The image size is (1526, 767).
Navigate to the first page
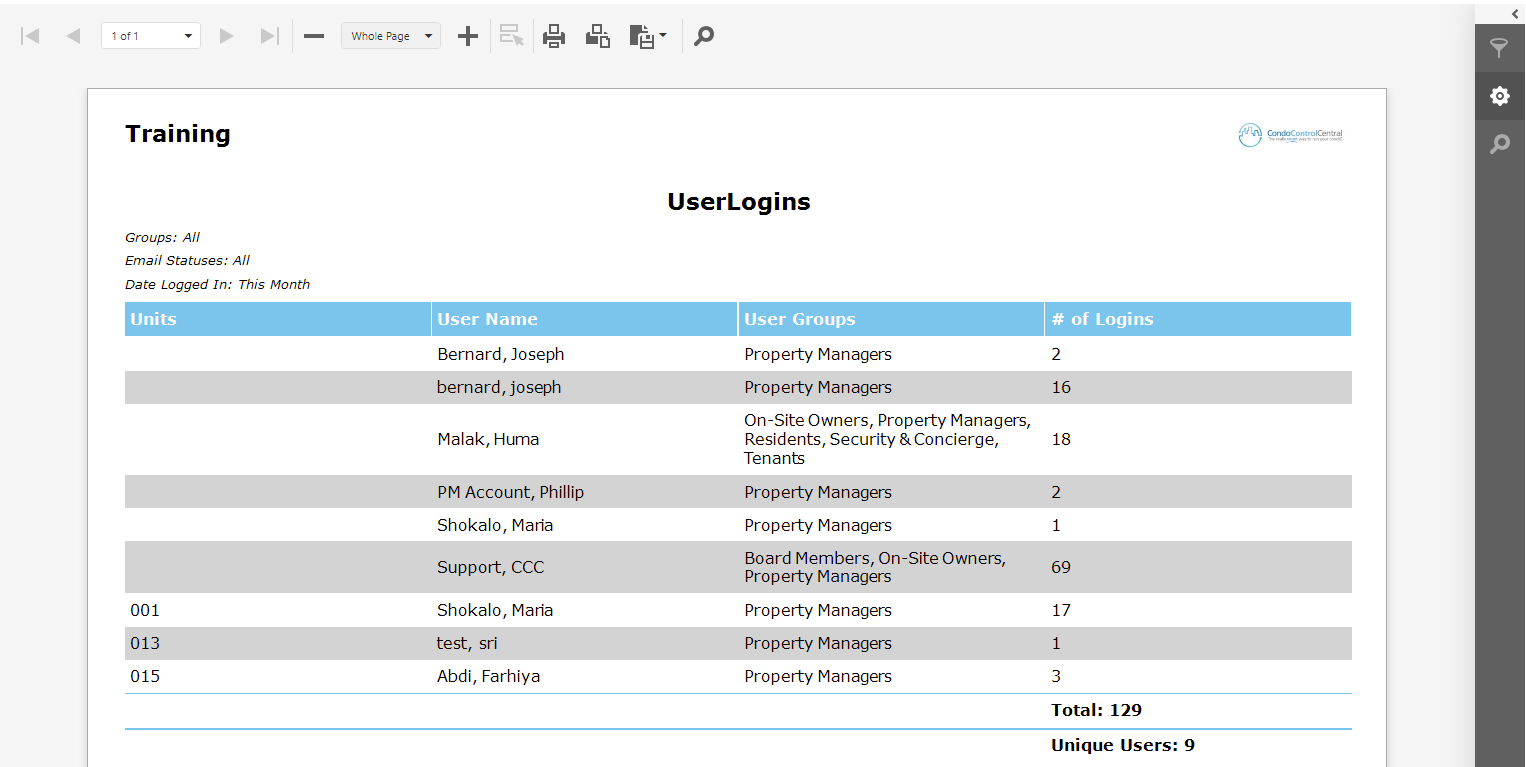point(29,35)
